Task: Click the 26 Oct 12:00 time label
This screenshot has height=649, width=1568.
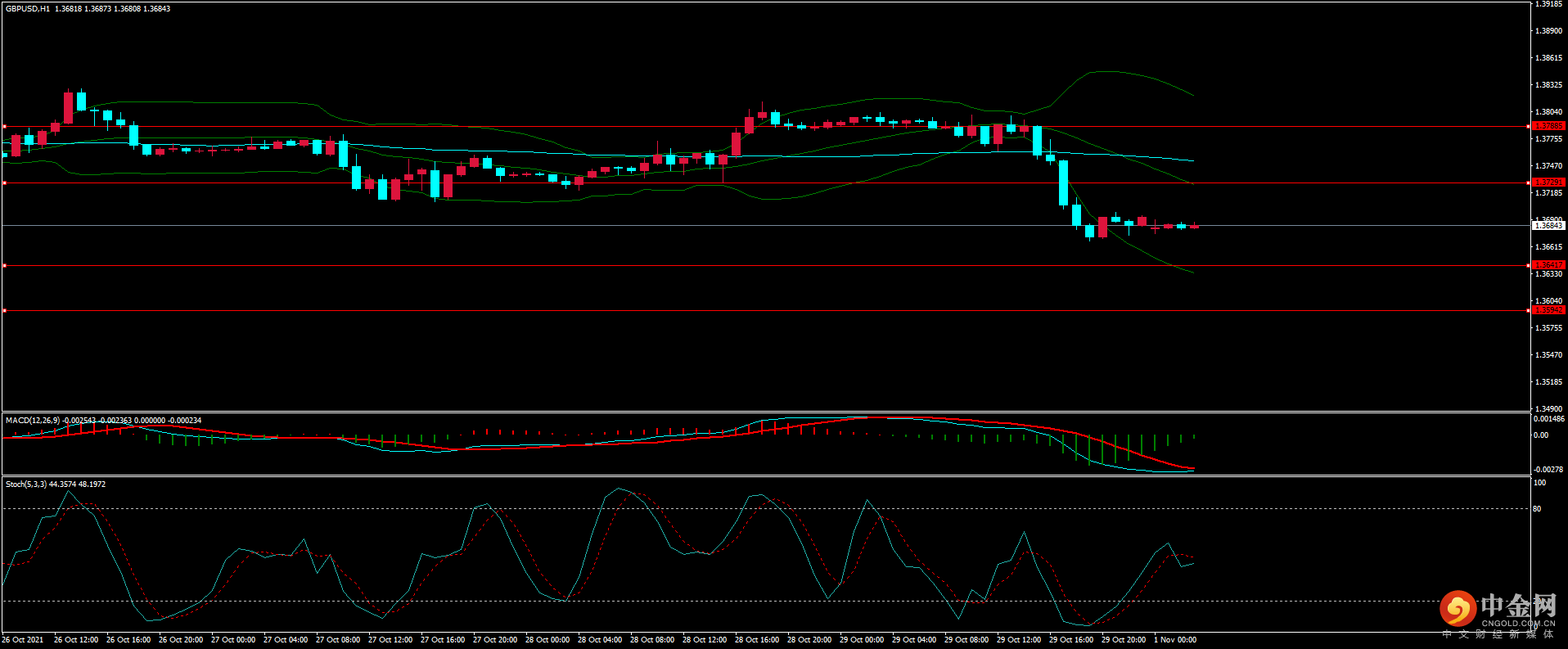Action: point(76,640)
